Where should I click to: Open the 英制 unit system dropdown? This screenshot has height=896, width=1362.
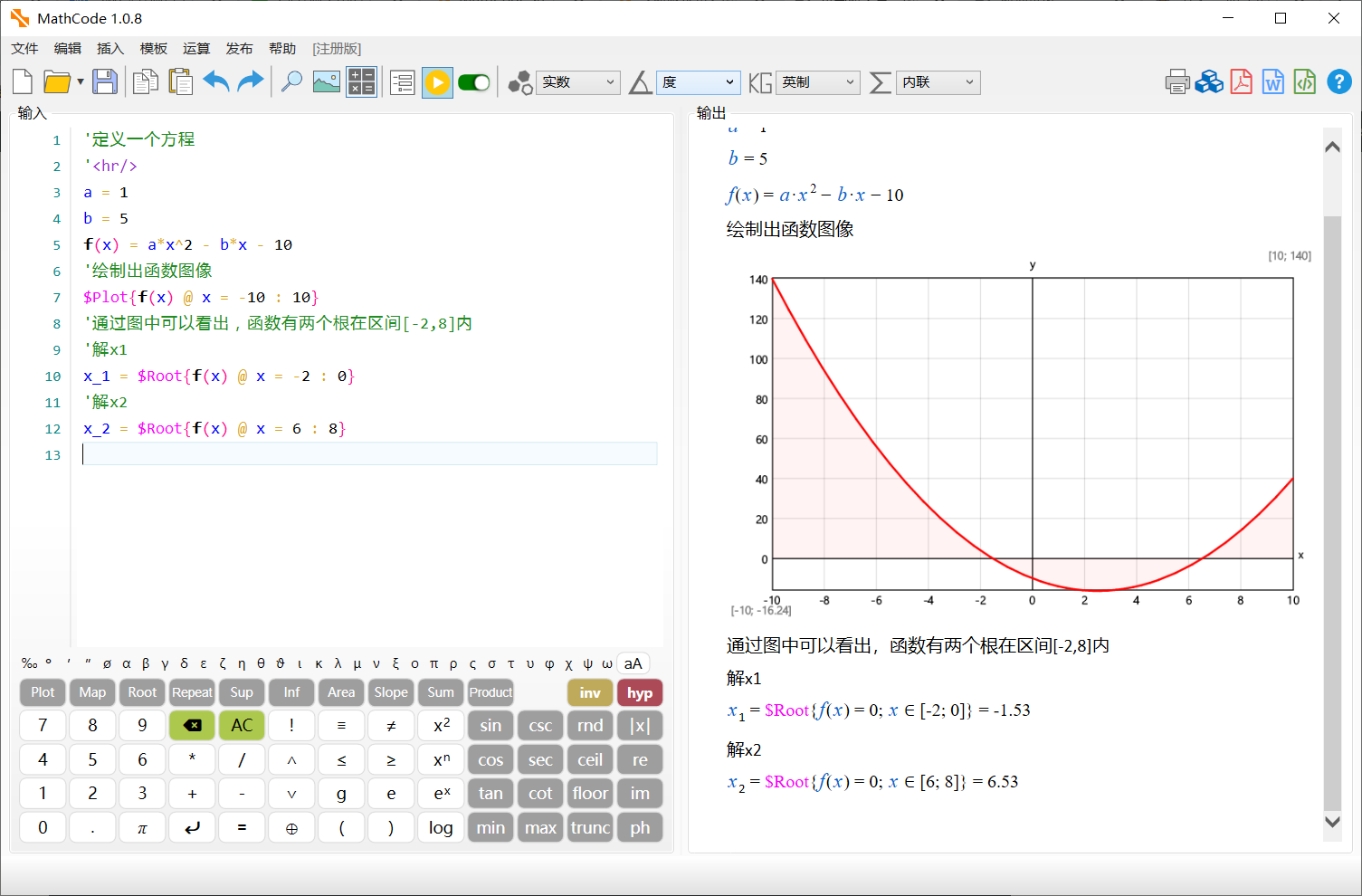[x=818, y=82]
